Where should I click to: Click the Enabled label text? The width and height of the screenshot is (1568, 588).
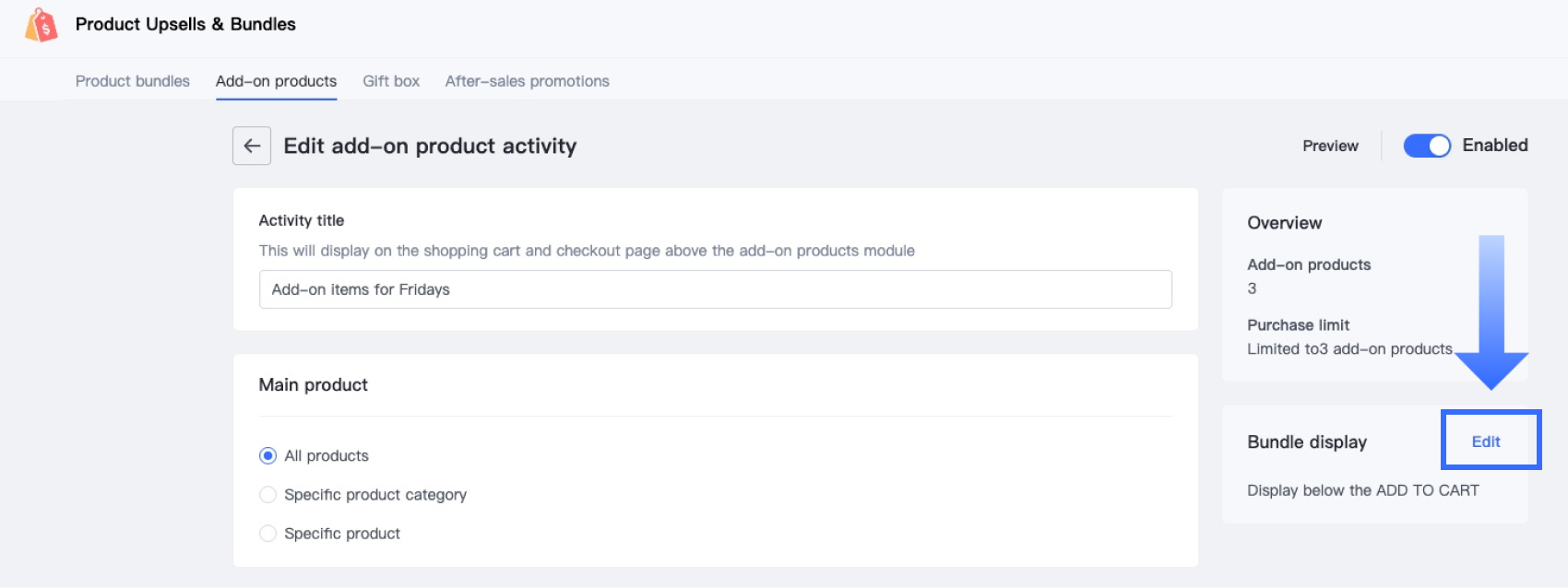(1494, 146)
